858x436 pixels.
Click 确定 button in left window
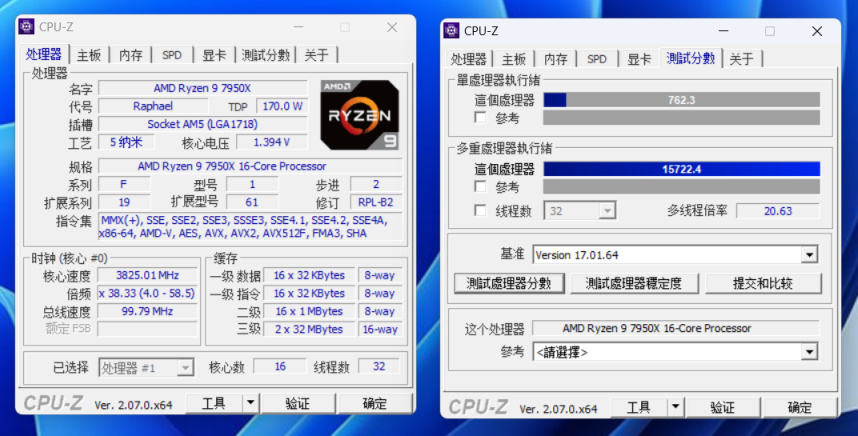(x=375, y=403)
